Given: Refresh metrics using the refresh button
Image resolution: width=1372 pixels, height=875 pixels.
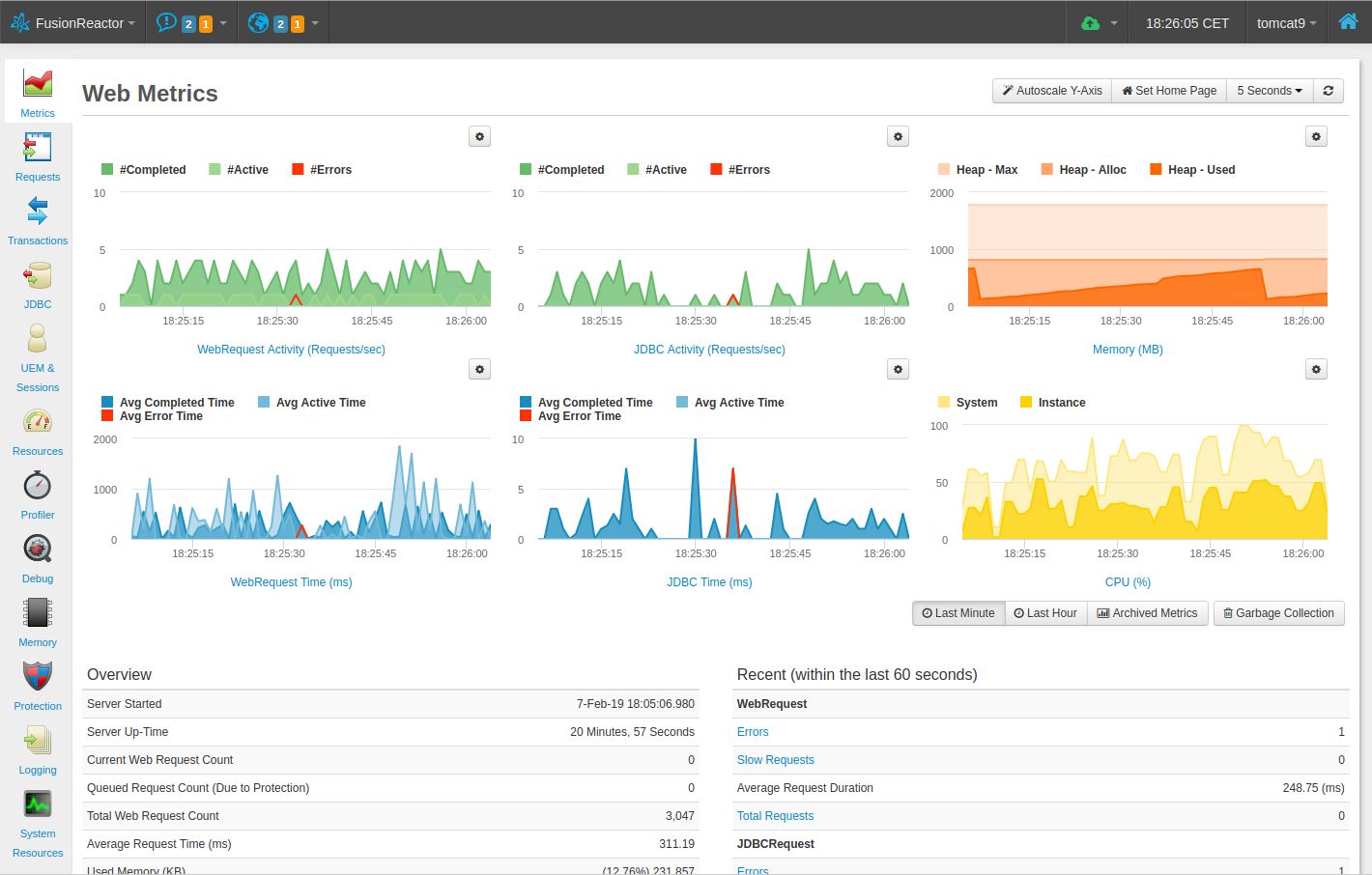Looking at the screenshot, I should tap(1328, 90).
